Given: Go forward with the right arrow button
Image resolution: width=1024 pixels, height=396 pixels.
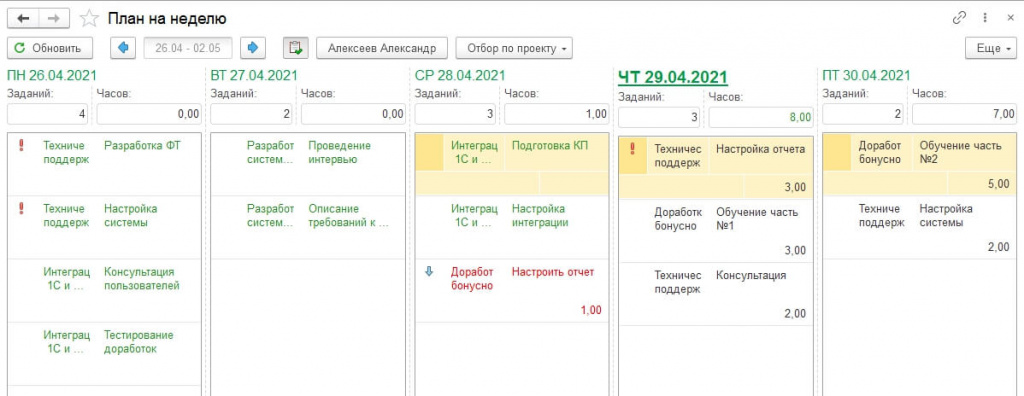Looking at the screenshot, I should point(54,18).
